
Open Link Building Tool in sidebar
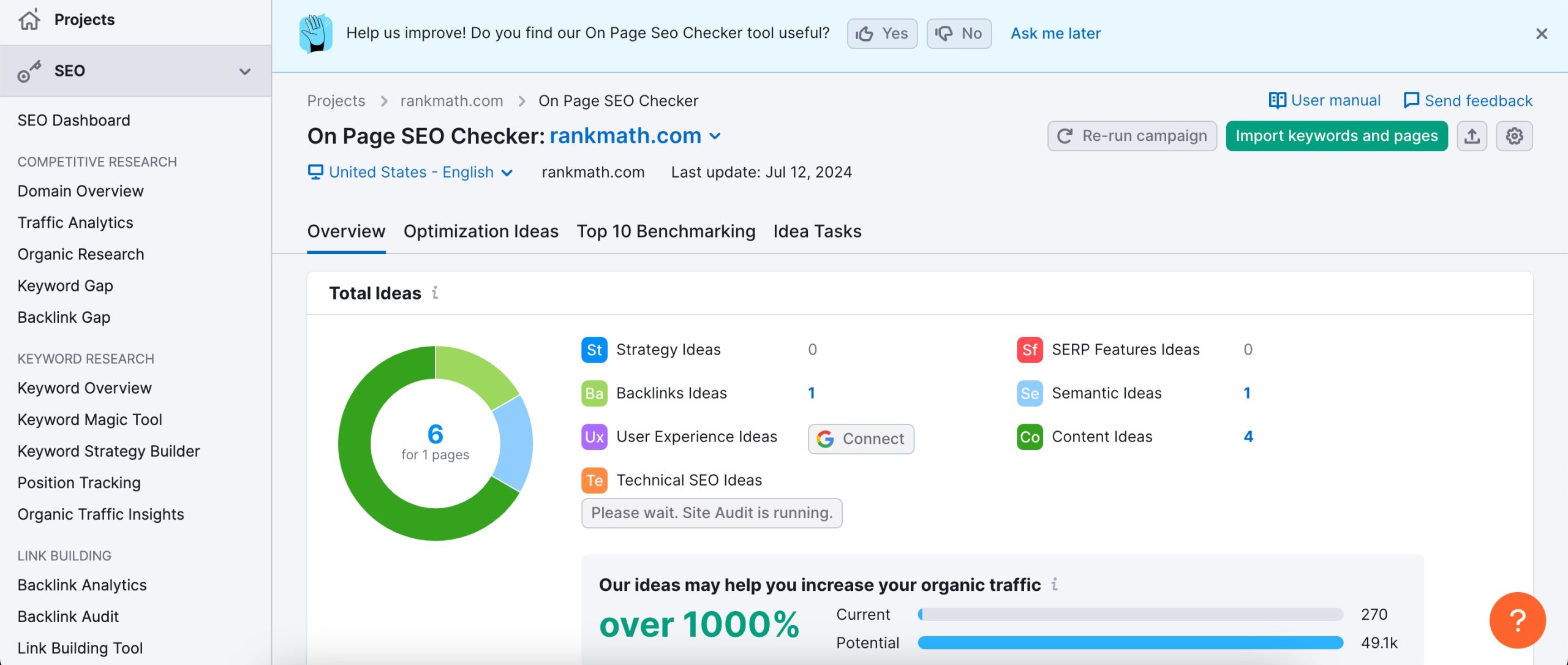[80, 648]
